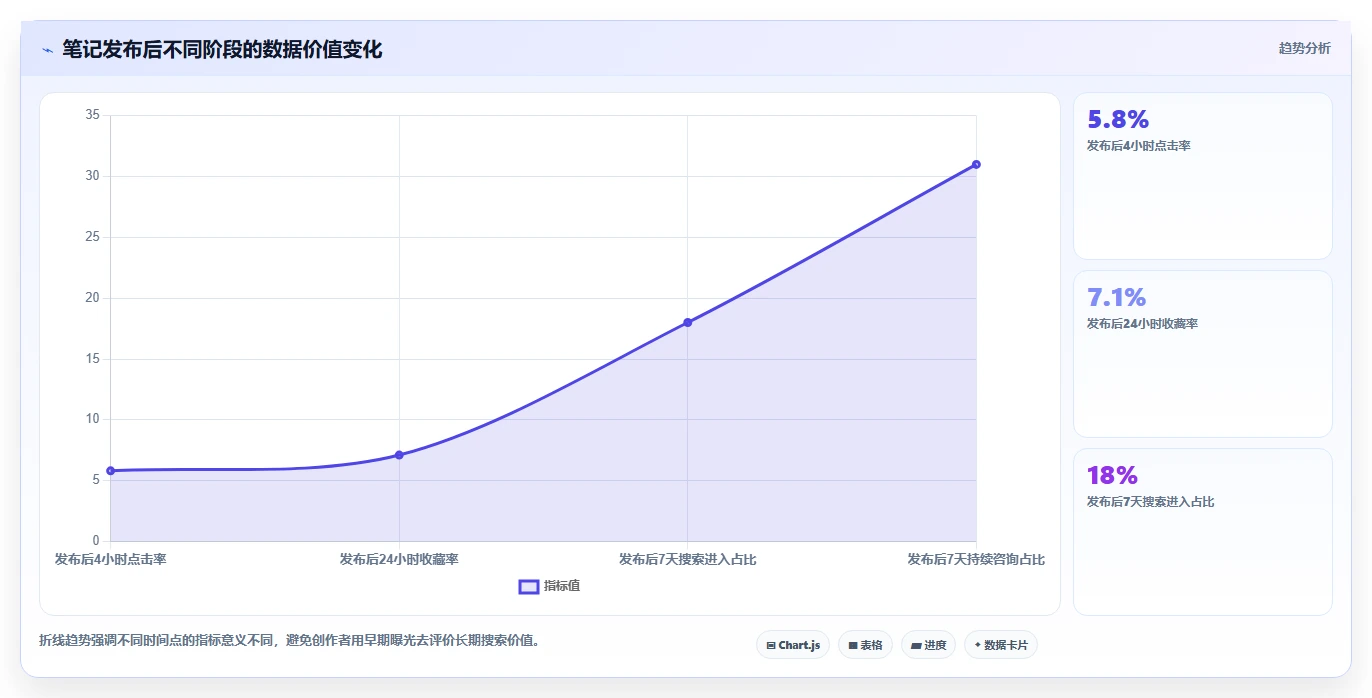Click the data point for 发布后24小时收藏率
1372x698 pixels.
[399, 455]
